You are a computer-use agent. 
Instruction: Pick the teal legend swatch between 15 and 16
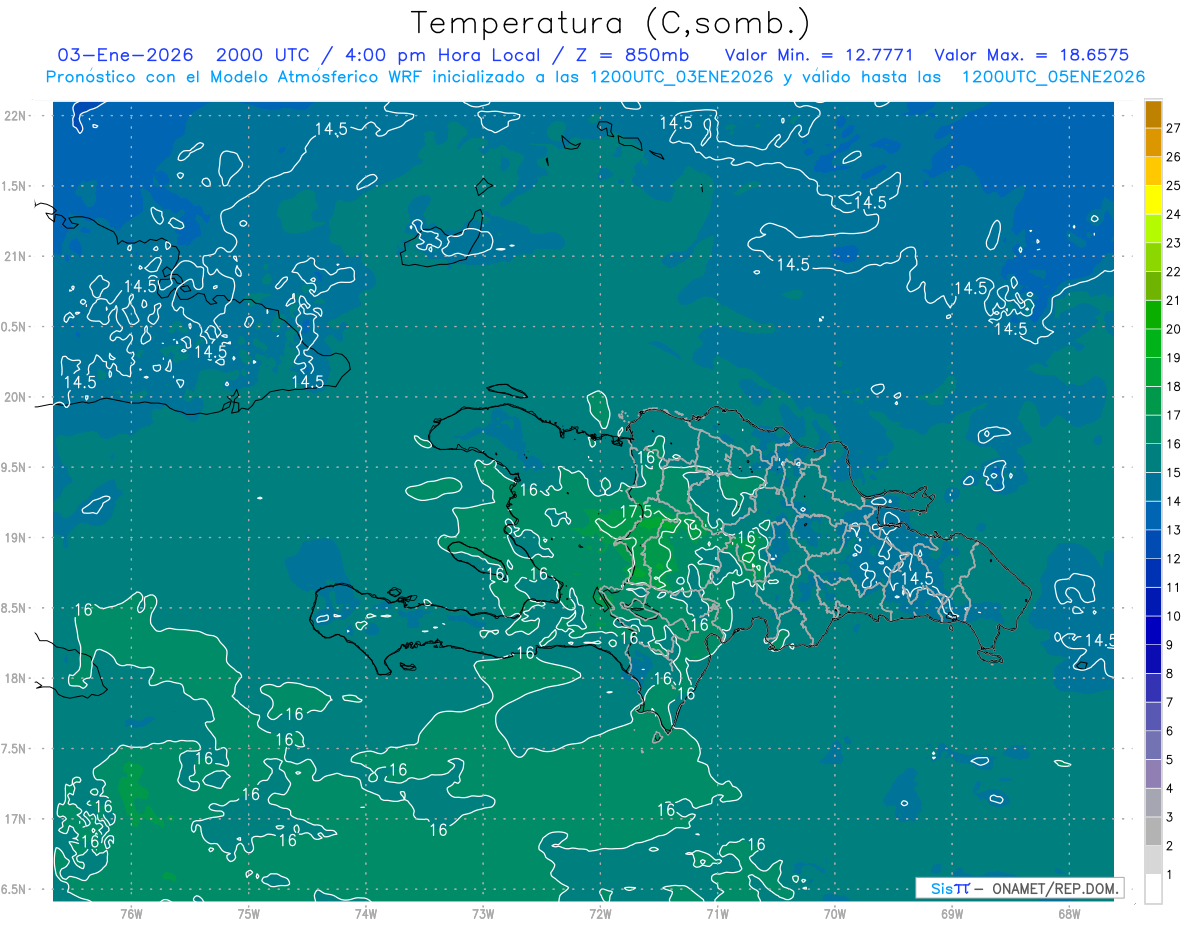[x=1153, y=458]
